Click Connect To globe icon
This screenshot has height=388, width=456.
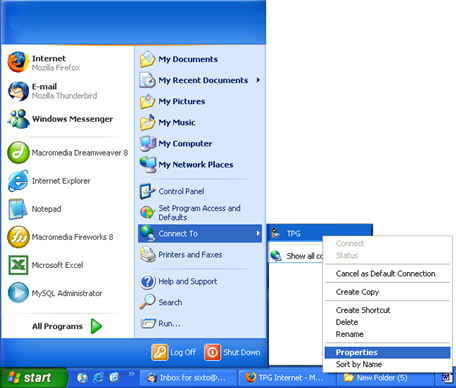pos(147,233)
